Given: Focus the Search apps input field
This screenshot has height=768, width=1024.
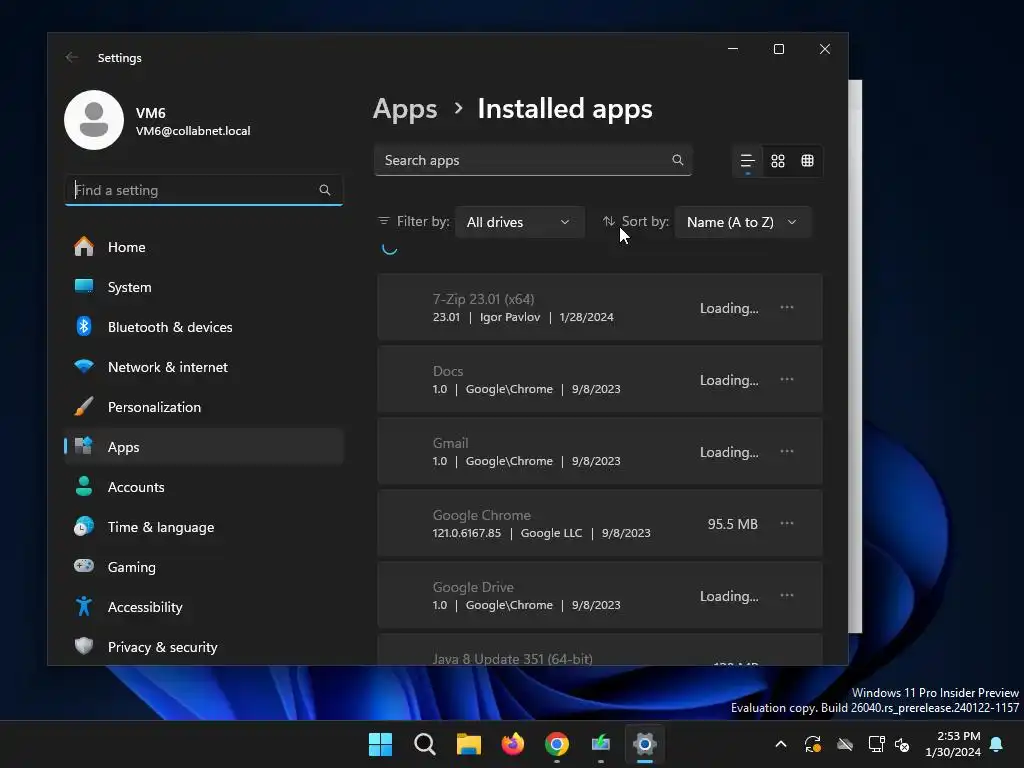Looking at the screenshot, I should click(533, 160).
